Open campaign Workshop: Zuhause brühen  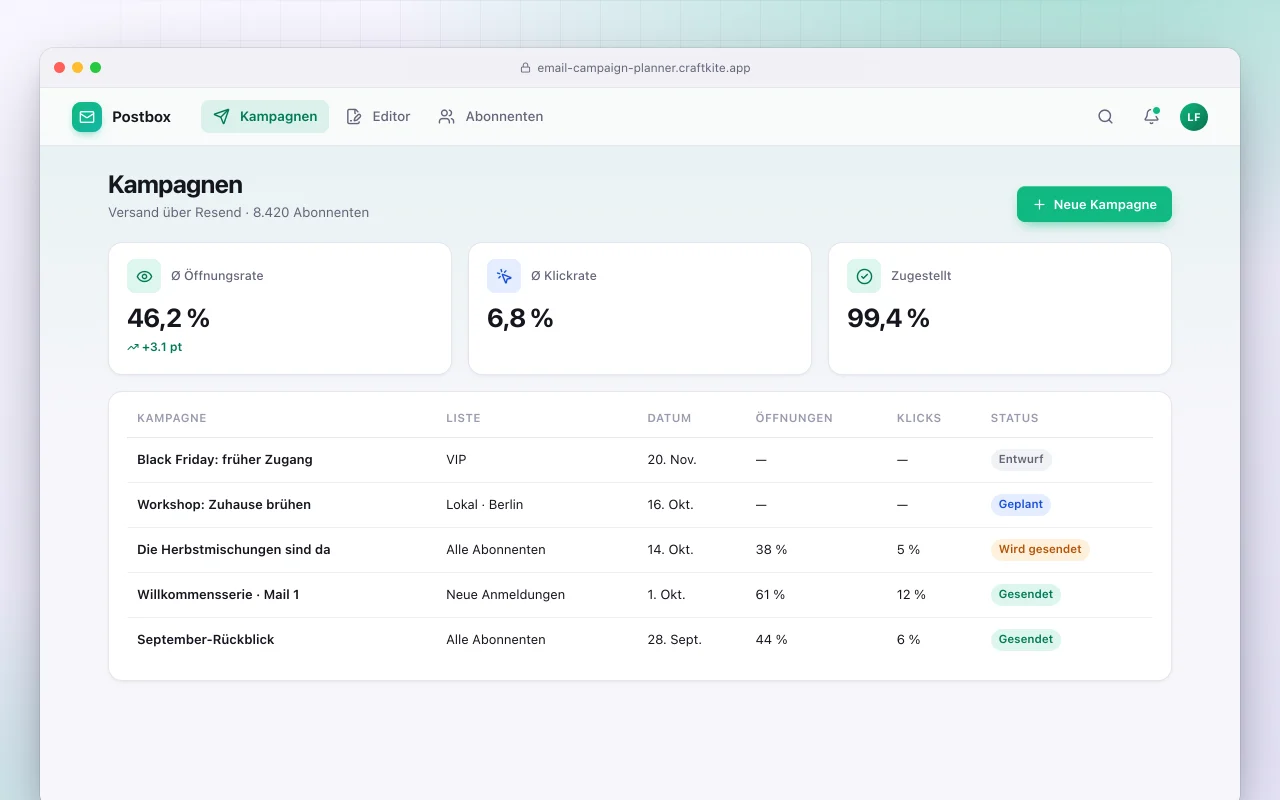tap(224, 505)
